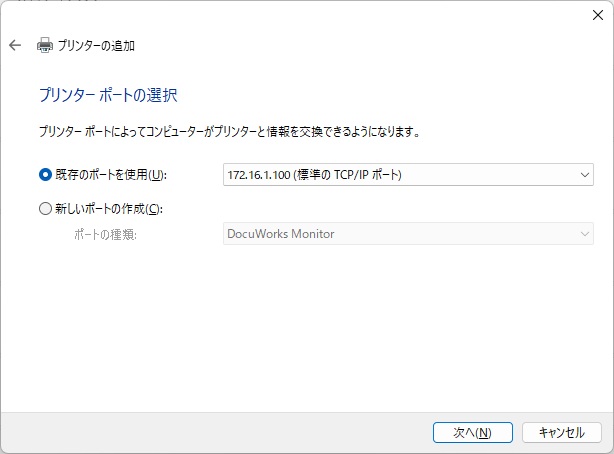Click the printer icon beside プリンターの追加
614x454 pixels.
coord(44,45)
